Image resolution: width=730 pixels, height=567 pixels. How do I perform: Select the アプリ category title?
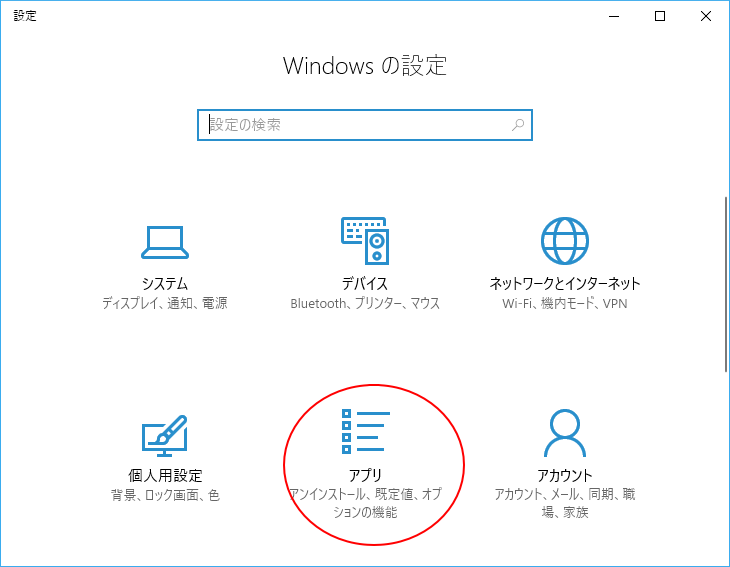[x=365, y=475]
